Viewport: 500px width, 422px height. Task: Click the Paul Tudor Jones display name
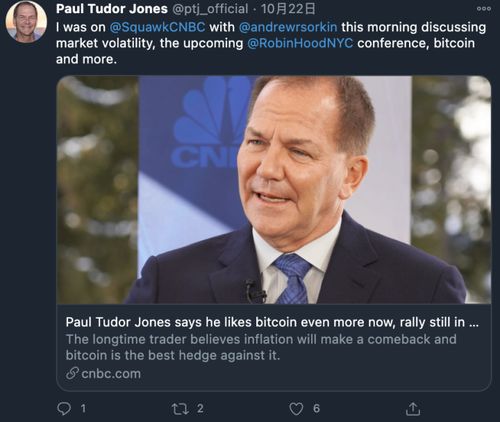[112, 9]
